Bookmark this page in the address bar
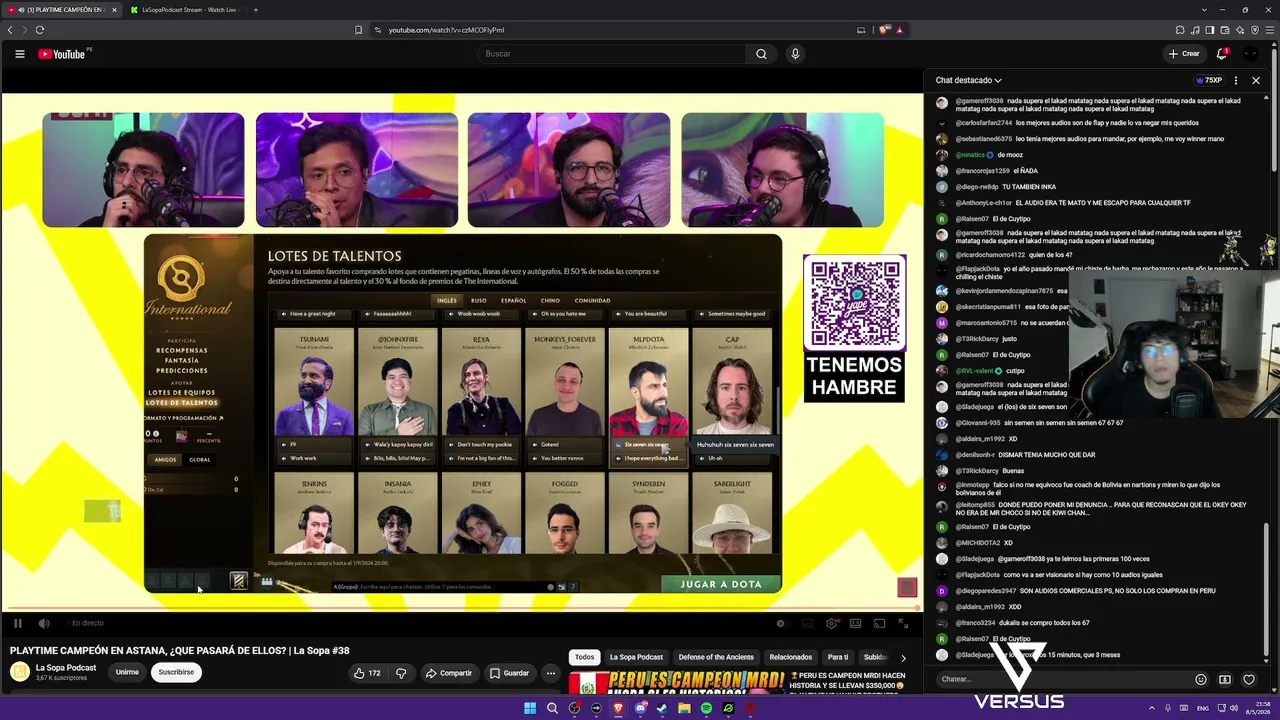The image size is (1280, 720). coord(358,30)
